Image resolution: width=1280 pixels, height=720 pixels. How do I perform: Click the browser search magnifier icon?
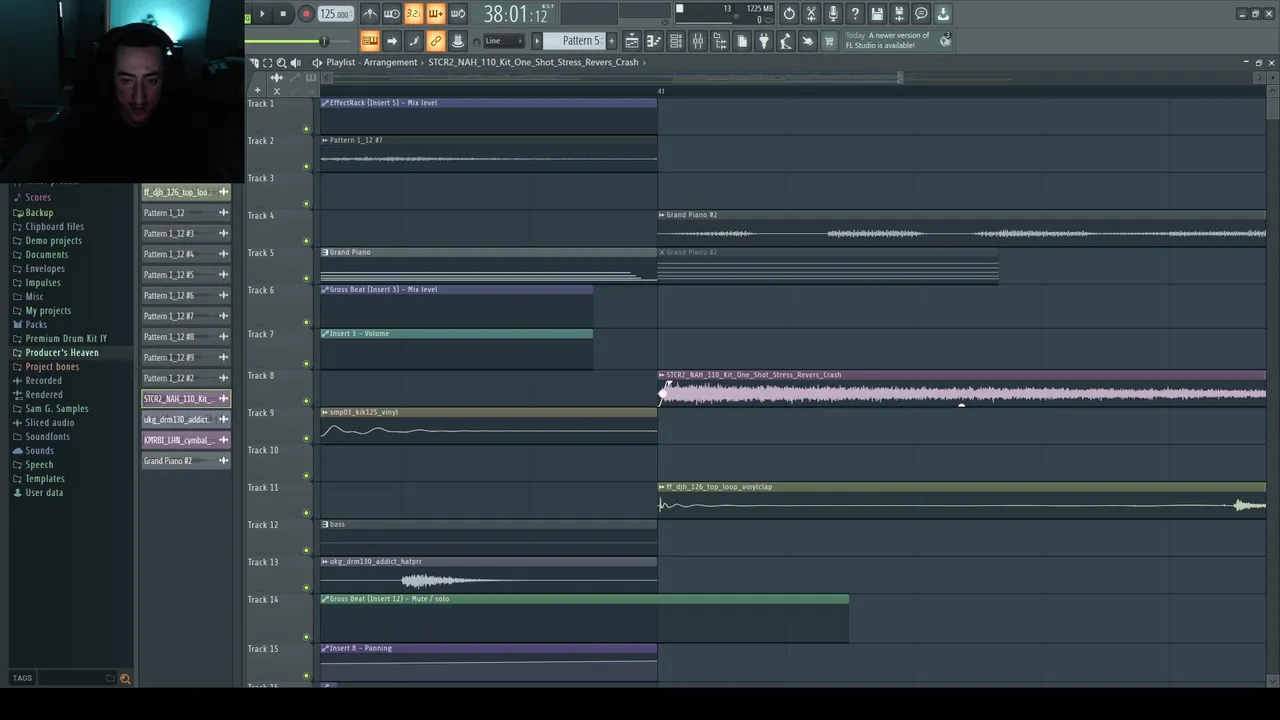click(125, 678)
